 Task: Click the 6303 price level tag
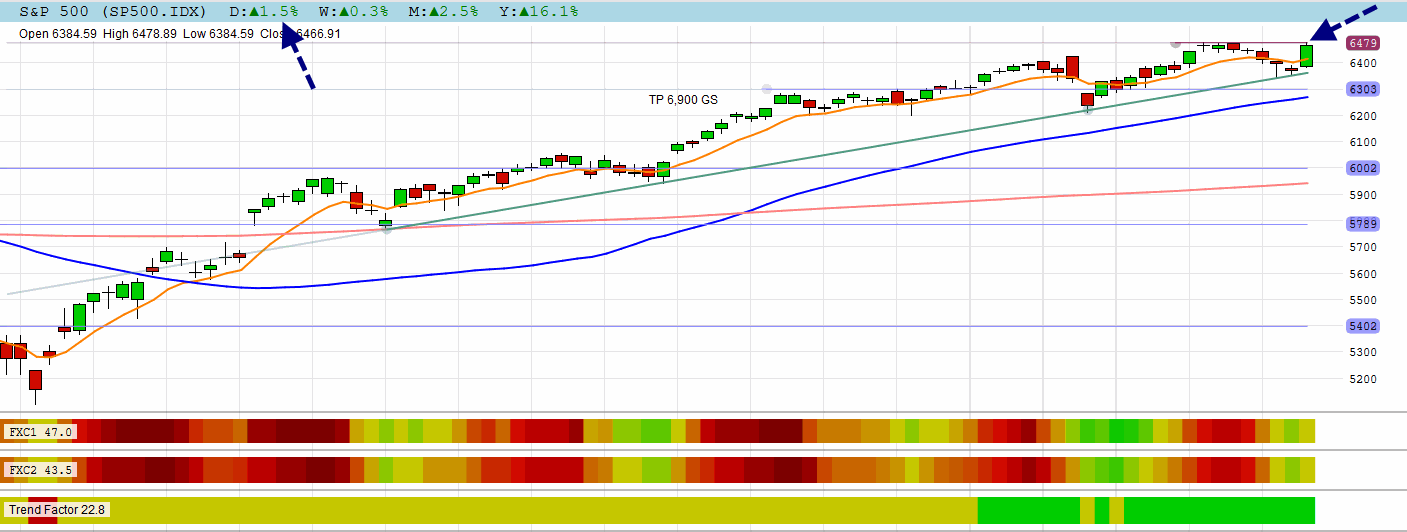point(1364,89)
